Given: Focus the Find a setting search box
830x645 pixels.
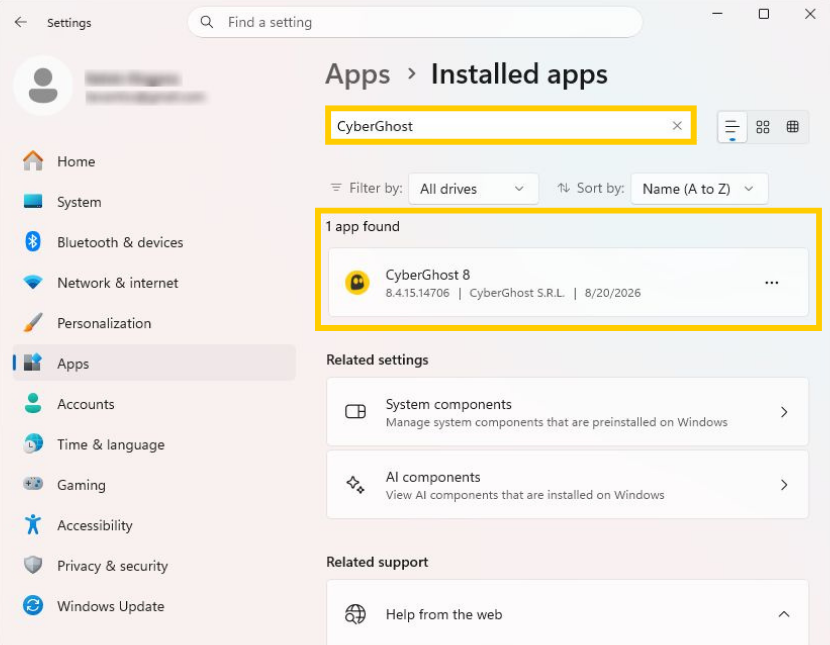Looking at the screenshot, I should pos(415,22).
